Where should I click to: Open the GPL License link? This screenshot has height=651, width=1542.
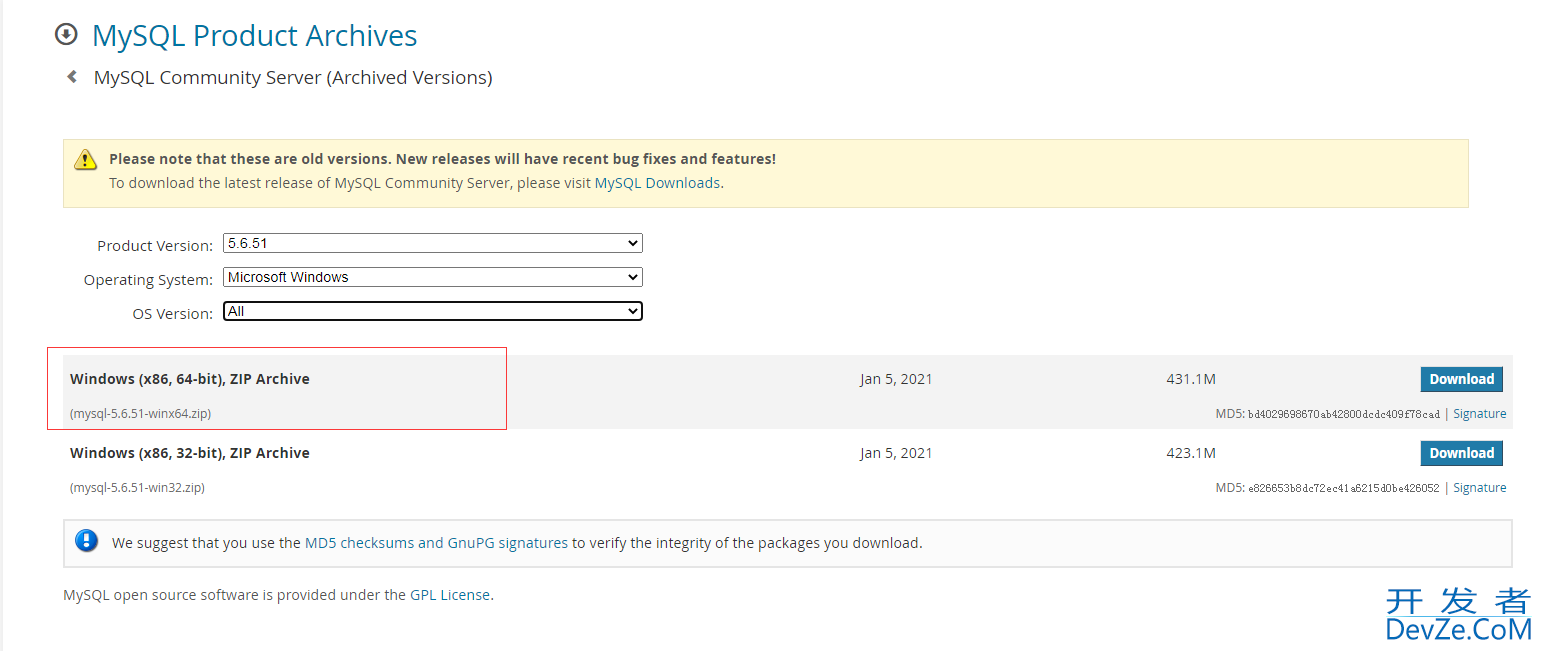450,595
